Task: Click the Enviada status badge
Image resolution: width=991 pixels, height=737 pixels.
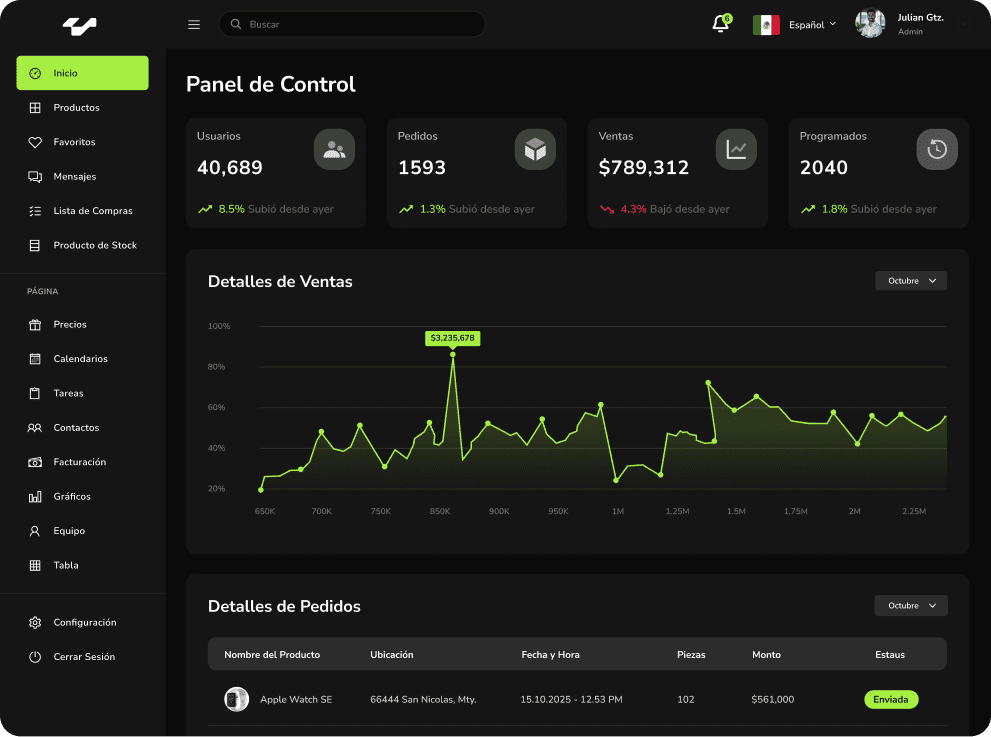Action: pos(890,700)
